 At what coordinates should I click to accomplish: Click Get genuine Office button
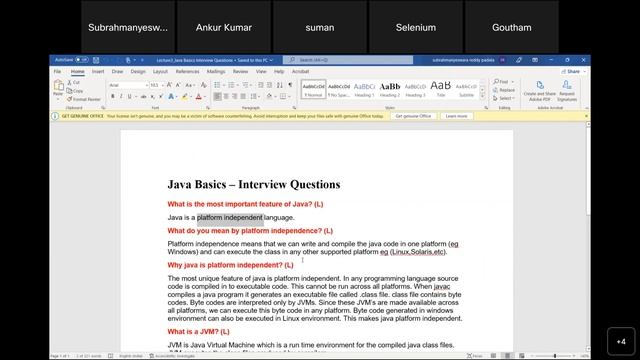pyautogui.click(x=413, y=116)
